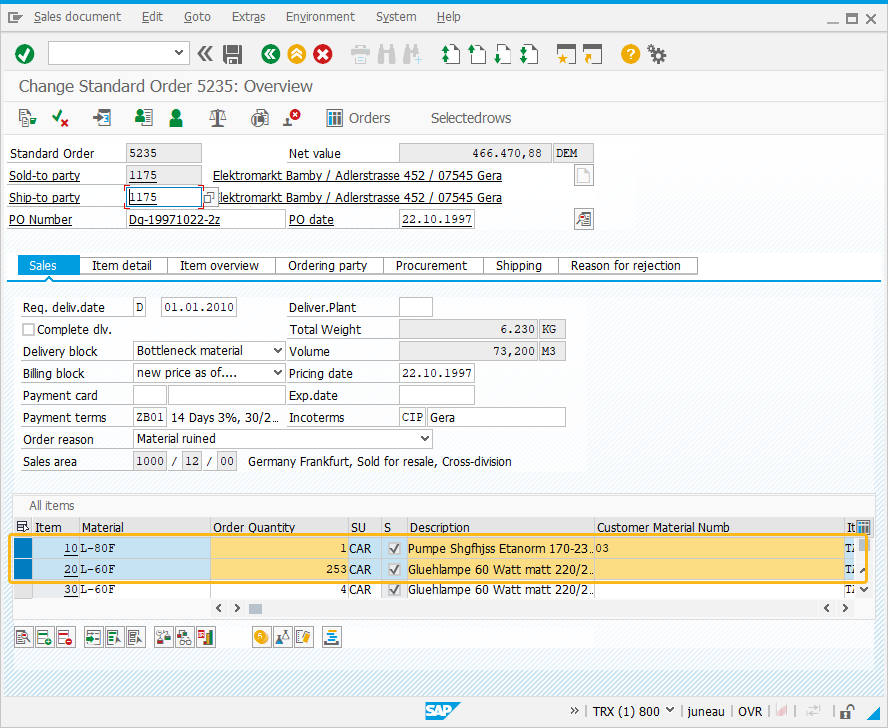Collapse the command field with the double chevron
The width and height of the screenshot is (888, 728).
[x=204, y=54]
